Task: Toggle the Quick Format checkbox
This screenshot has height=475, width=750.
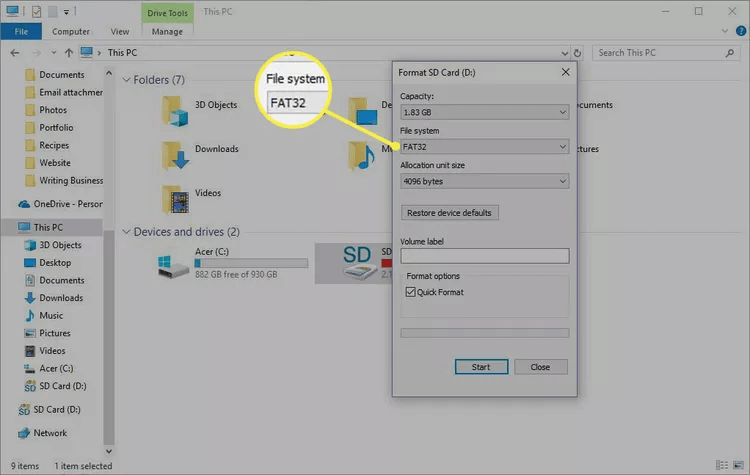Action: coord(412,292)
